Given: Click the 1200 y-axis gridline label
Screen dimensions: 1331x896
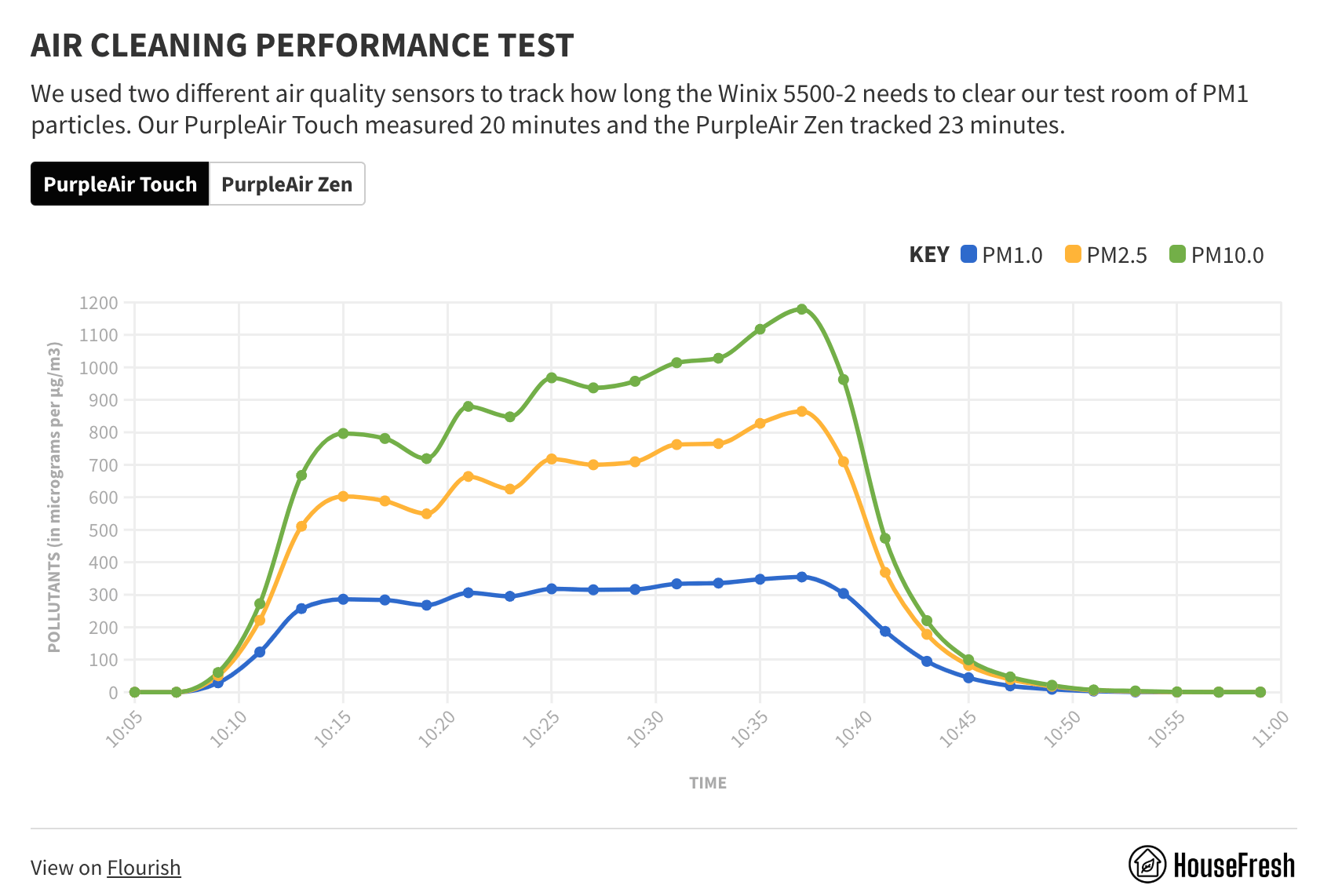Looking at the screenshot, I should tap(98, 304).
